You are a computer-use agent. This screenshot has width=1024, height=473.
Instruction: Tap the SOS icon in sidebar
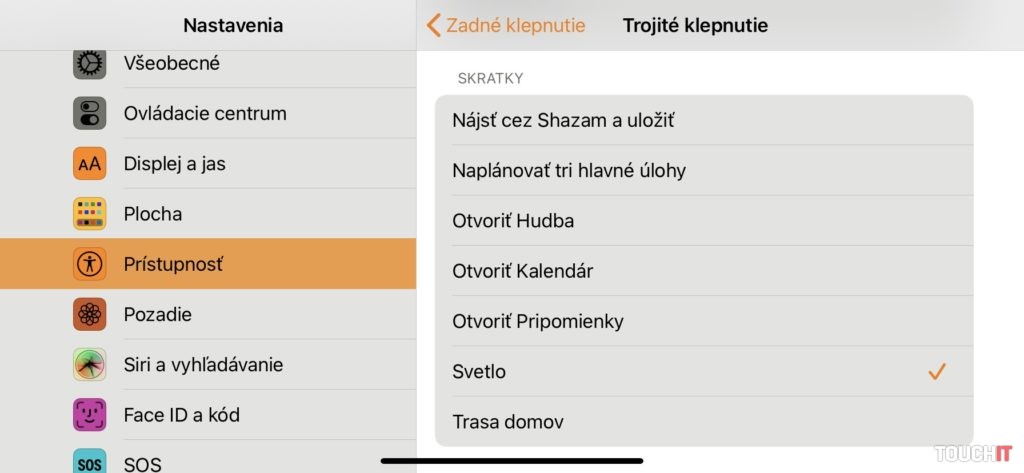pyautogui.click(x=90, y=462)
